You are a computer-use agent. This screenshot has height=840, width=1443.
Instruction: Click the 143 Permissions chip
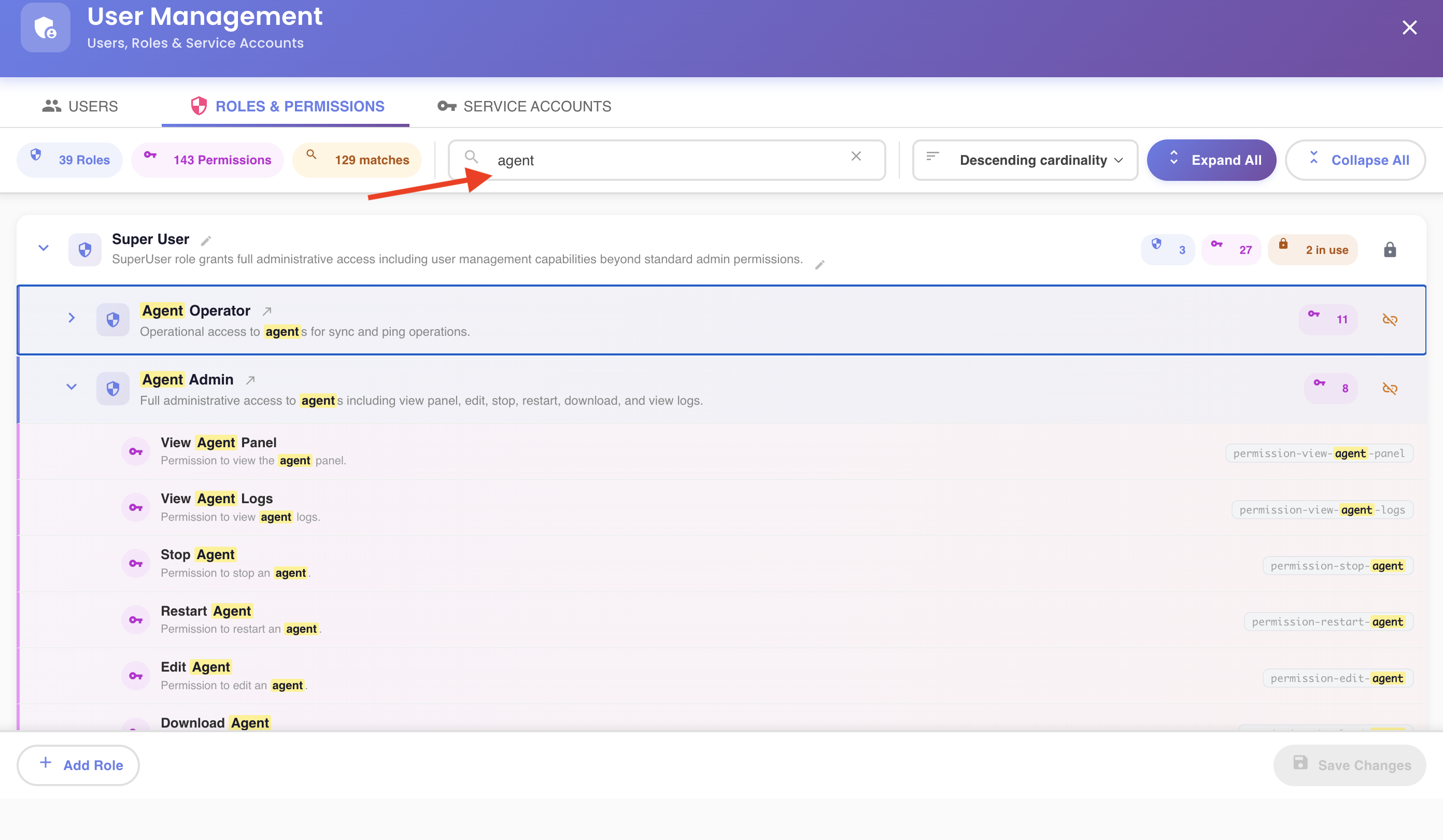[207, 160]
